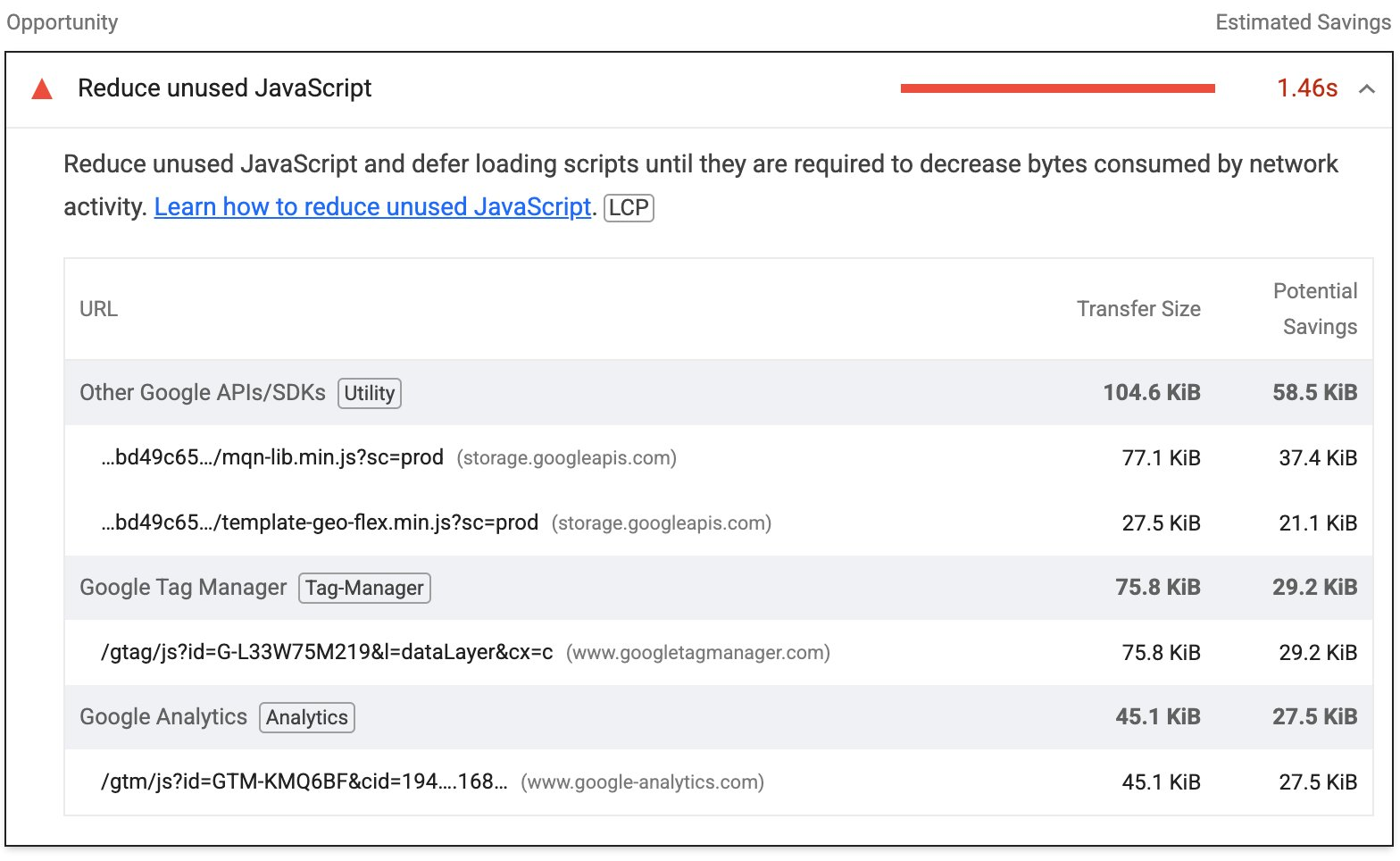1400x861 pixels.
Task: Open the gtm/js GTM-KMQ6BF URL
Action: 304,782
